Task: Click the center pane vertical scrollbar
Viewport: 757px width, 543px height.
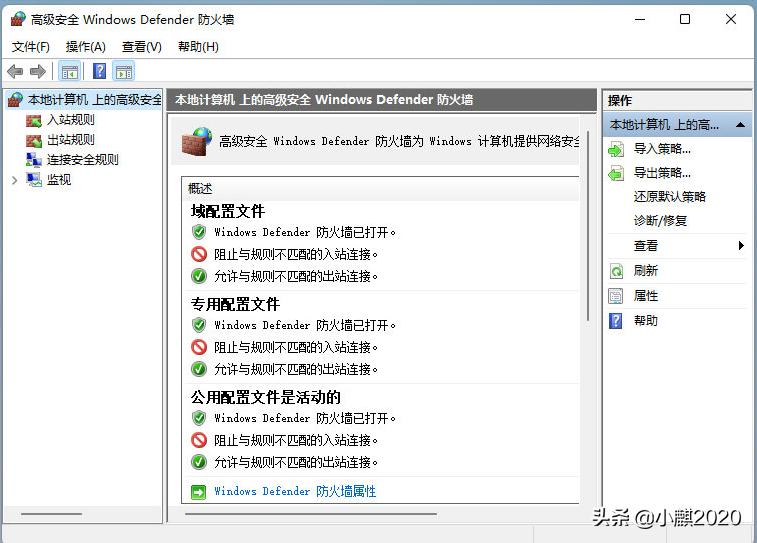Action: pyautogui.click(x=588, y=225)
